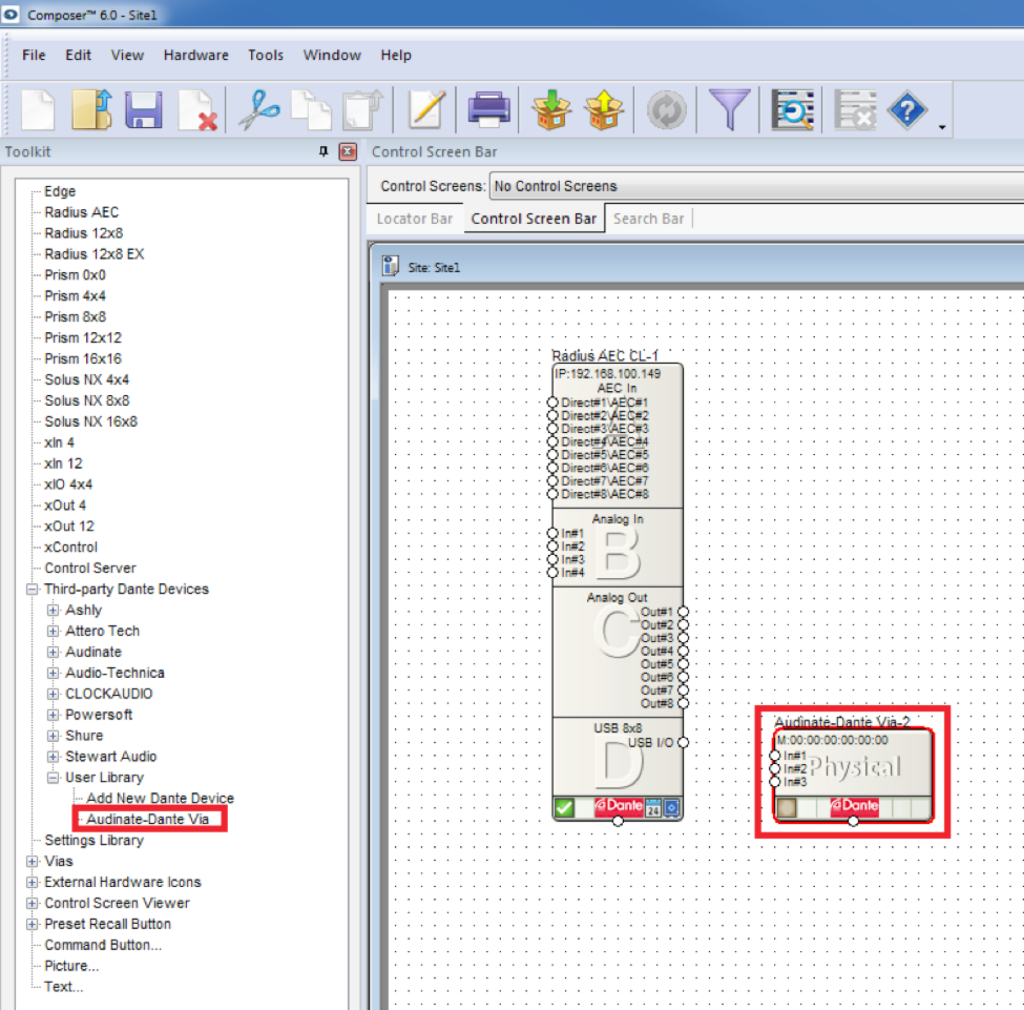
Task: Select the Save icon on the toolbar
Action: point(144,110)
